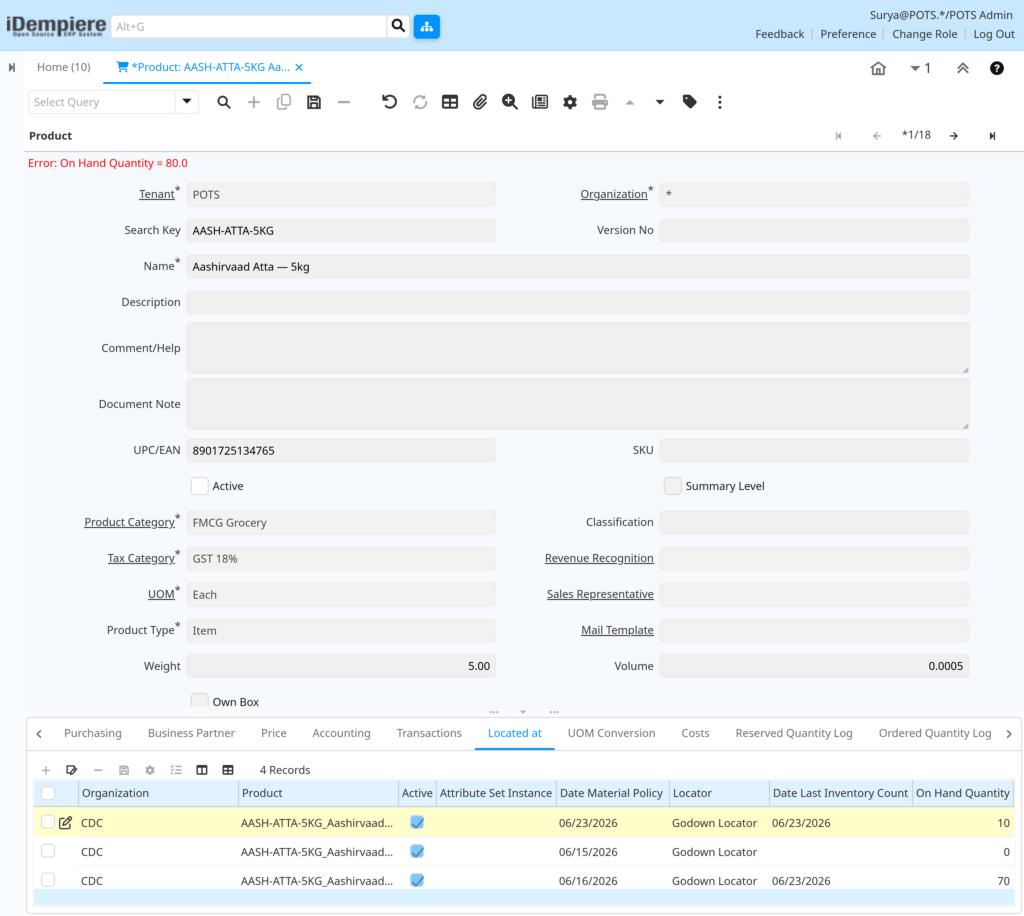Jump to the first record
The width and height of the screenshot is (1024, 916).
(839, 136)
